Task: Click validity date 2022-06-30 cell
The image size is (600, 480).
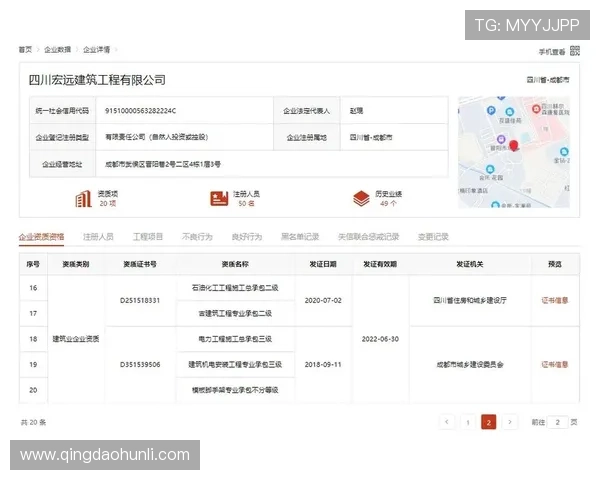Action: pos(380,339)
